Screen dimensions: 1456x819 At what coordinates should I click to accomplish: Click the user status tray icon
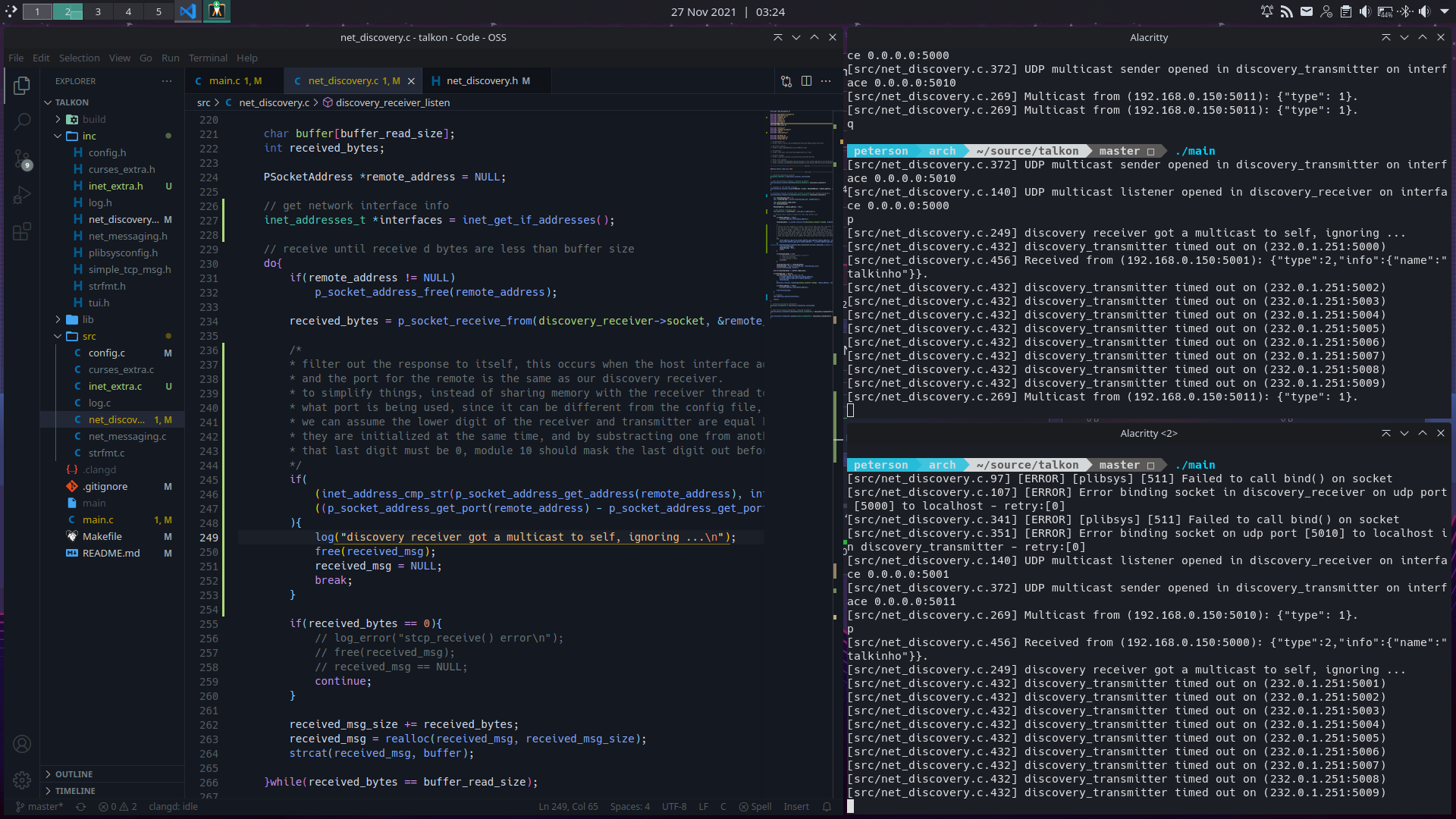coord(1326,11)
